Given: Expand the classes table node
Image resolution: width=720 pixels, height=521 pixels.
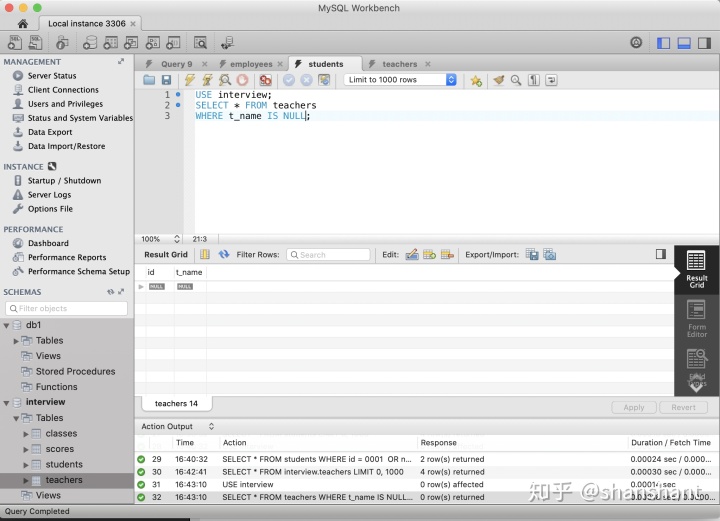Looking at the screenshot, I should [26, 434].
